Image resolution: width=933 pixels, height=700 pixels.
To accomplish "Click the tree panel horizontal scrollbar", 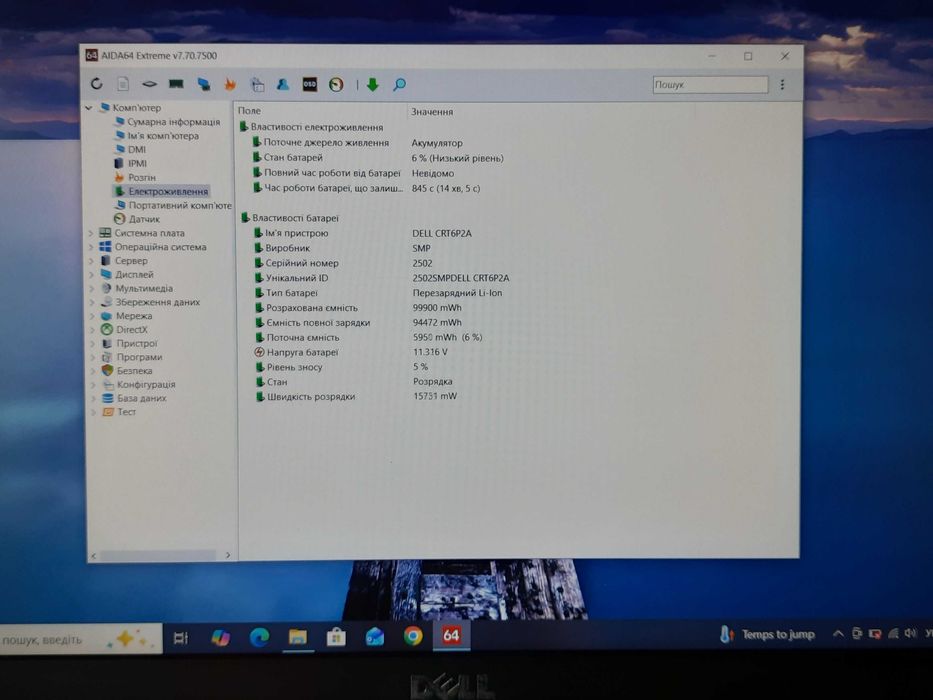I will click(158, 555).
